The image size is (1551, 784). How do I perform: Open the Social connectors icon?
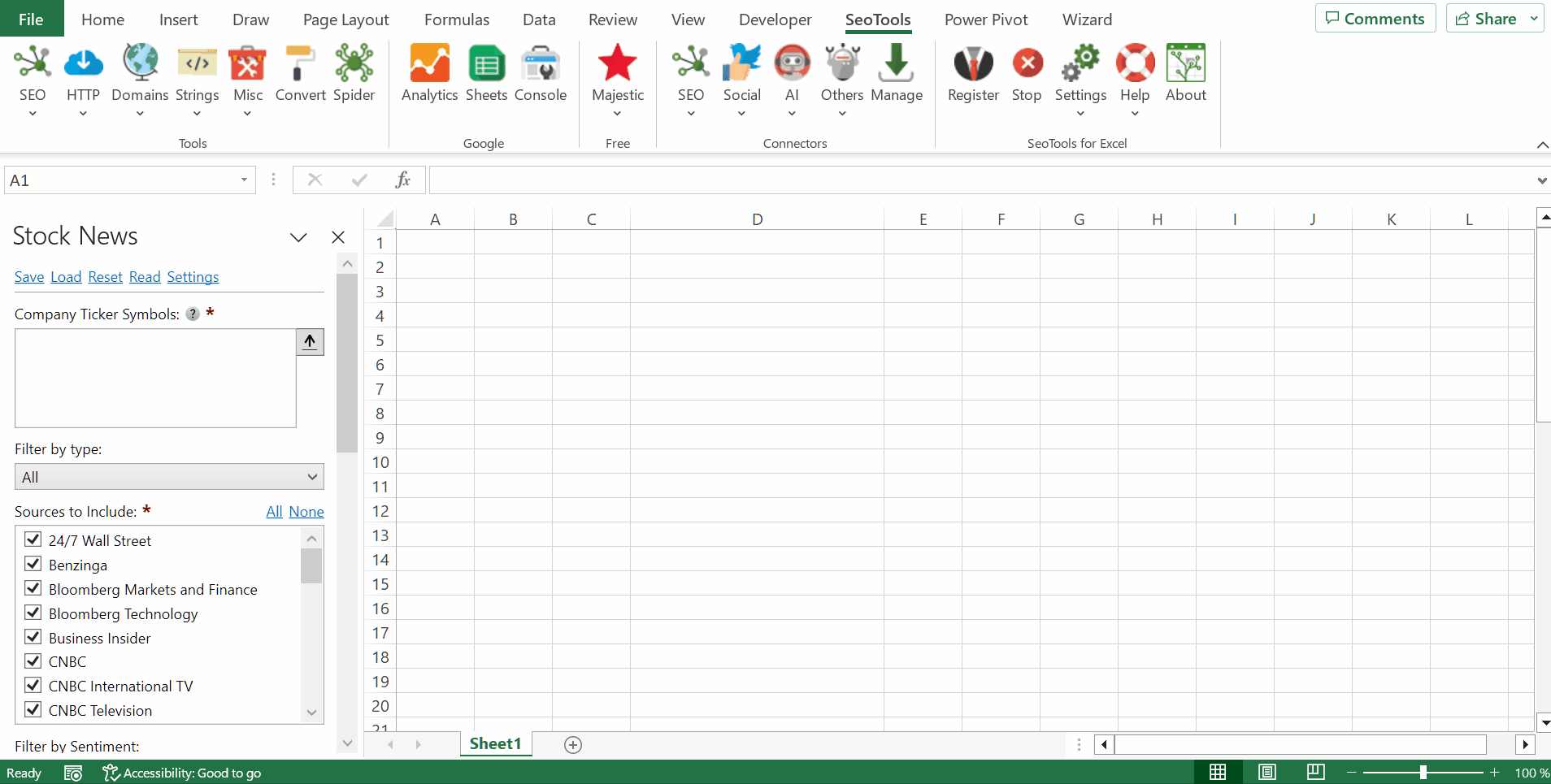point(742,63)
